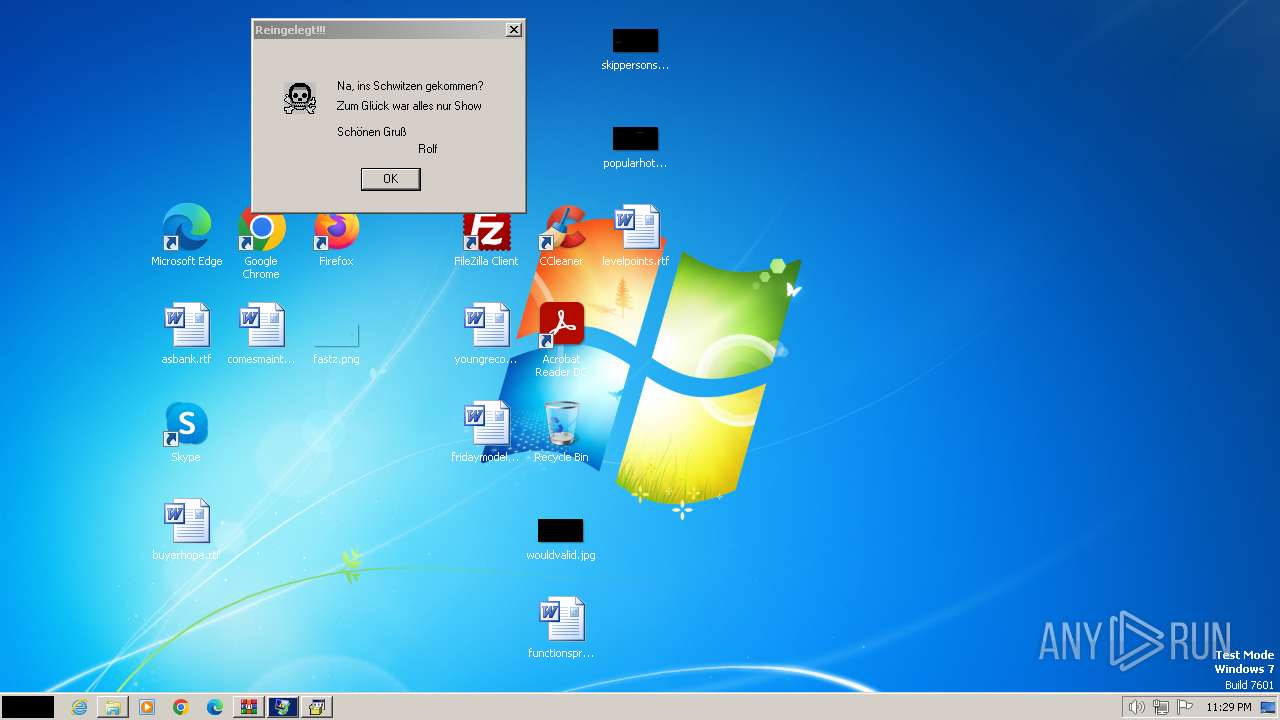
Task: Open the CCleaner desktop shortcut
Action: tap(561, 238)
